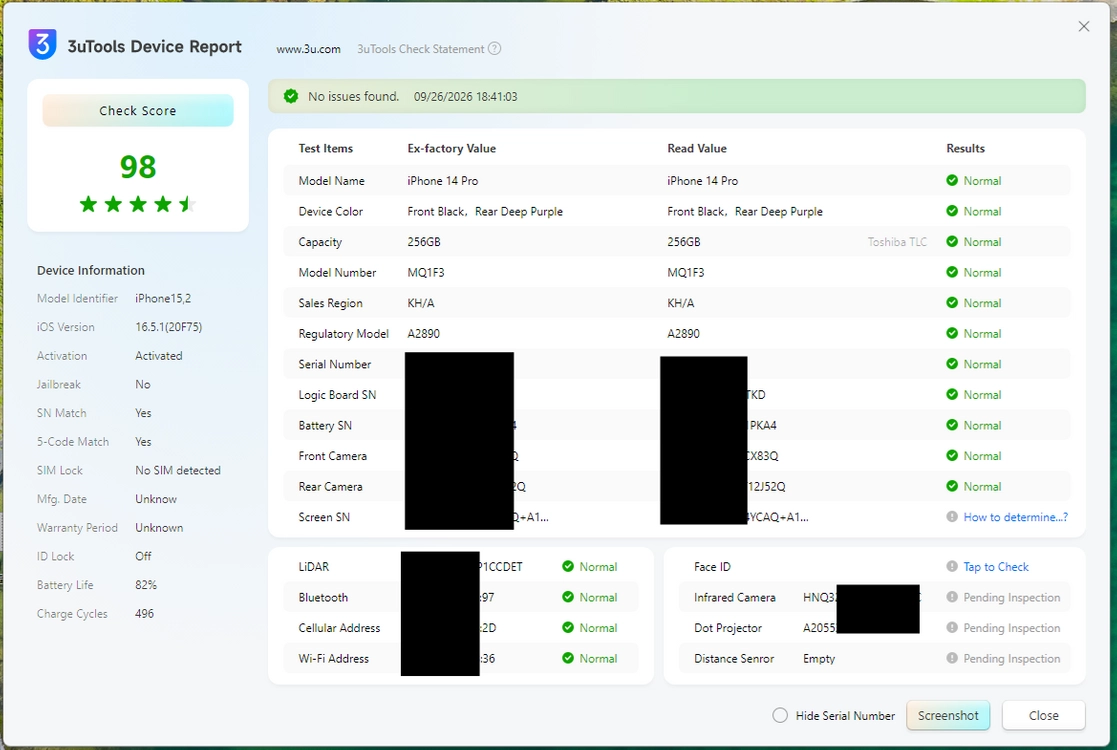Click the Rear Camera Normal check icon
The image size is (1117, 750).
click(952, 486)
